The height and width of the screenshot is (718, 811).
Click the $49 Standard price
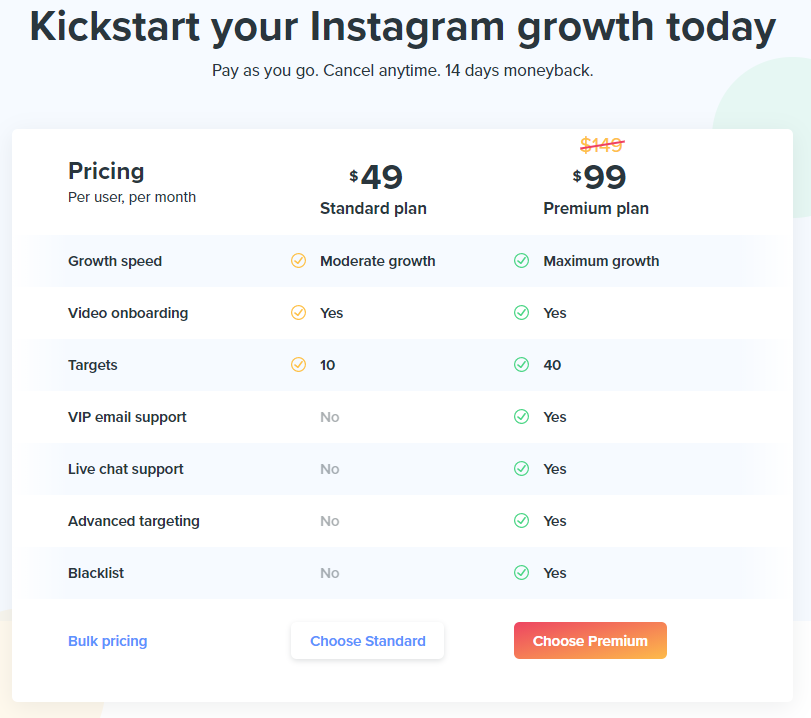click(x=376, y=178)
